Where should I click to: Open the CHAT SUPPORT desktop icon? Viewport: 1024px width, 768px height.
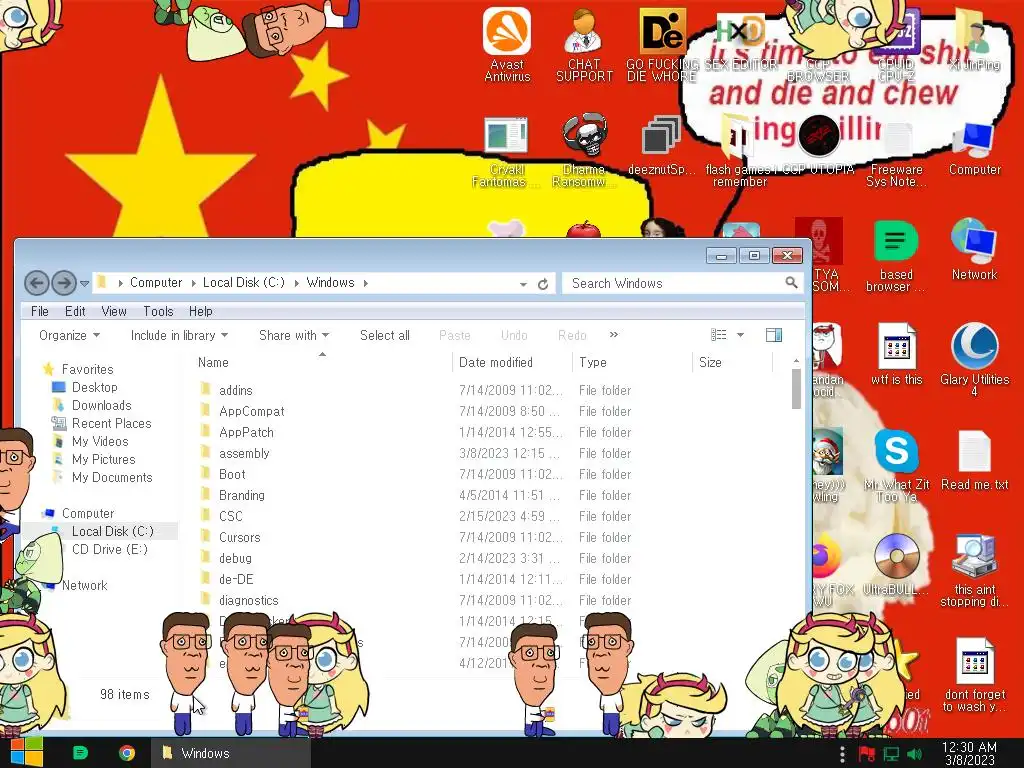point(584,44)
